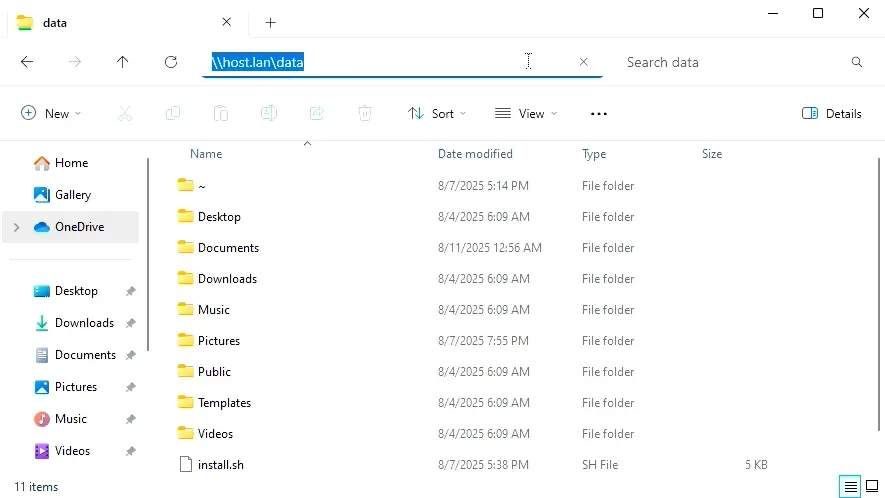Toggle the Details pane
This screenshot has width=885, height=498.
coord(831,114)
